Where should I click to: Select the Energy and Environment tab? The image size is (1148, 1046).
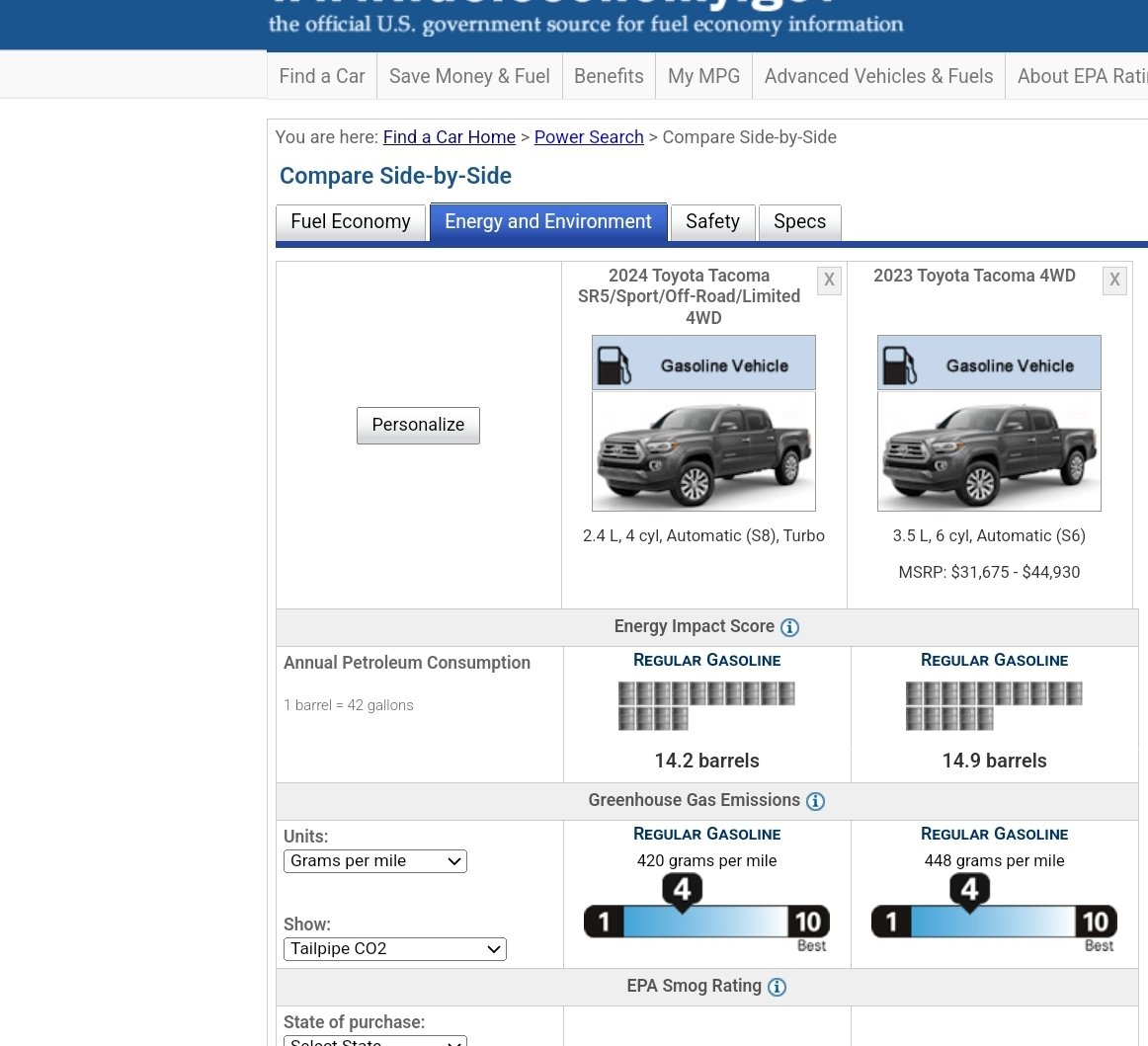tap(548, 222)
